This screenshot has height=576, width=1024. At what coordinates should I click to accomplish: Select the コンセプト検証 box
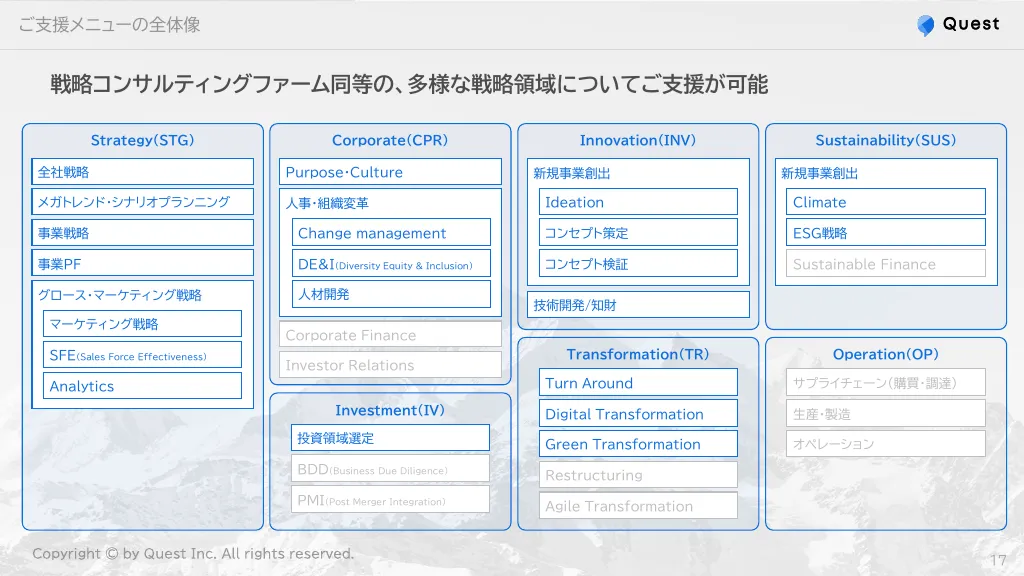pos(638,263)
